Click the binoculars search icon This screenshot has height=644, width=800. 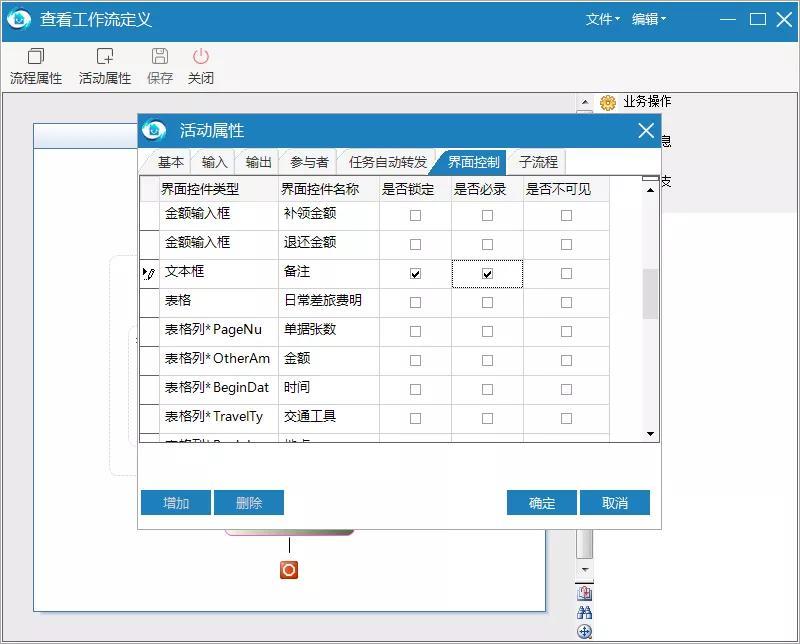click(585, 612)
